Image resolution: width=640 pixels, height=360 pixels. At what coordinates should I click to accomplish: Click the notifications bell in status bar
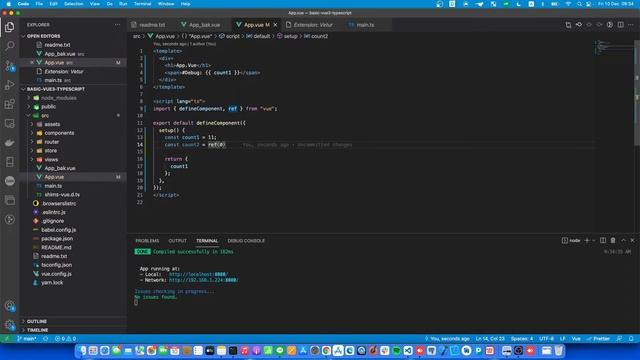click(631, 339)
